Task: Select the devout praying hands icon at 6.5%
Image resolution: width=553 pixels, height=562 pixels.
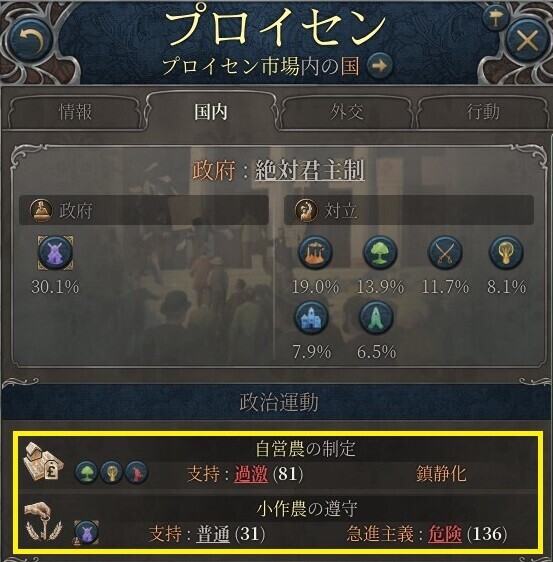Action: (376, 318)
